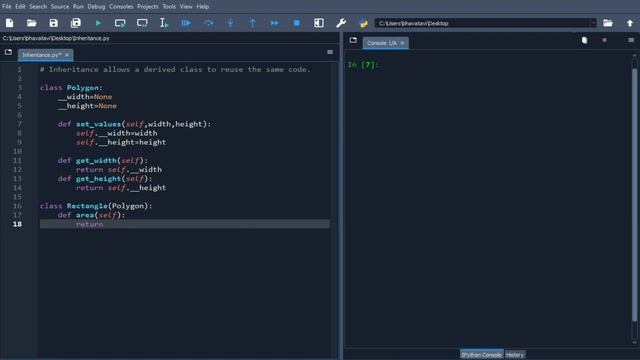The height and width of the screenshot is (360, 640).
Task: Open preferences wrench icon
Action: tap(341, 23)
